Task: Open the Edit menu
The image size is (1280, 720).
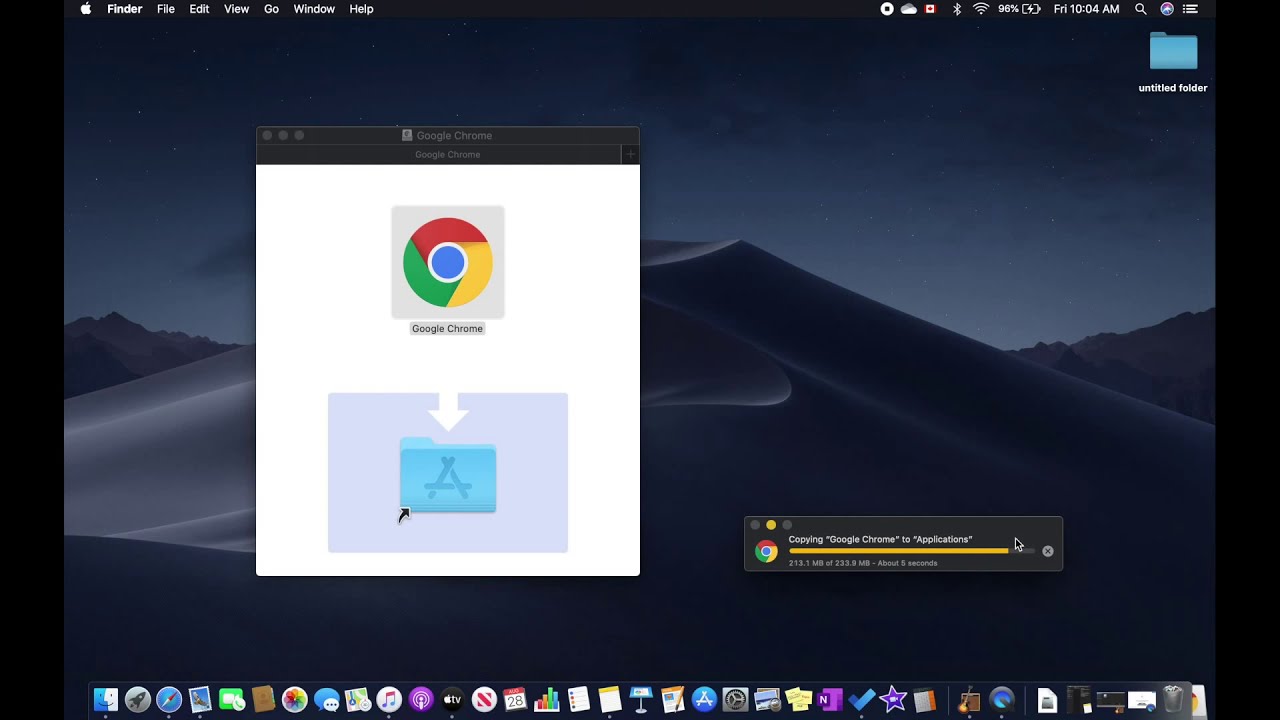Action: click(199, 9)
